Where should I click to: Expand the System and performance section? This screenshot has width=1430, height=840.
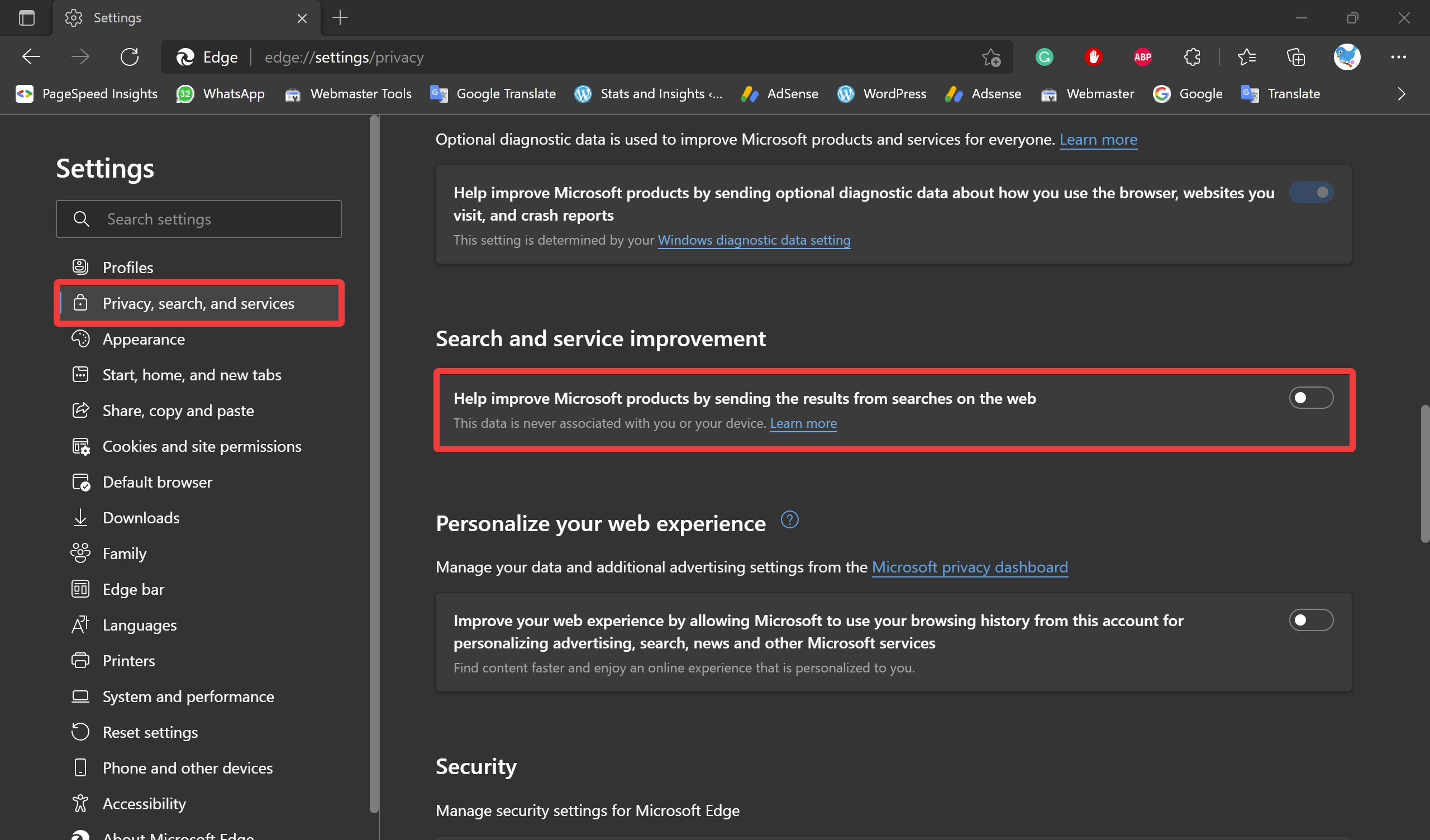188,696
